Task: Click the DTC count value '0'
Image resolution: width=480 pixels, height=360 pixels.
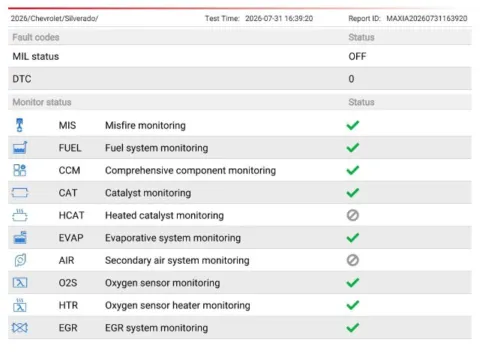Action: point(351,79)
